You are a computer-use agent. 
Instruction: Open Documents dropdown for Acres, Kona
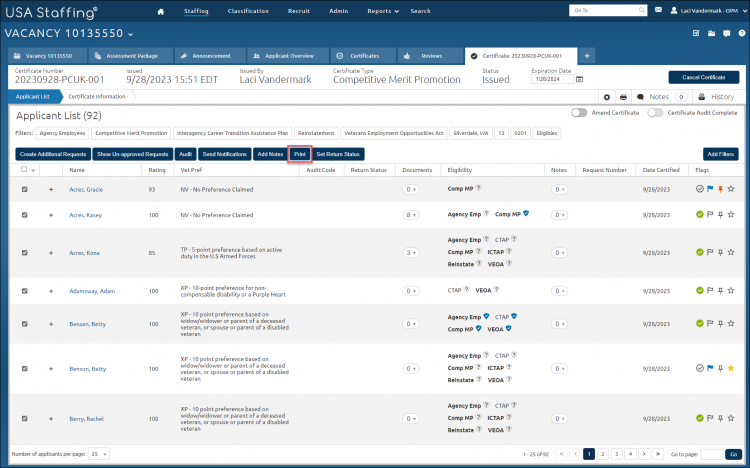(x=410, y=253)
